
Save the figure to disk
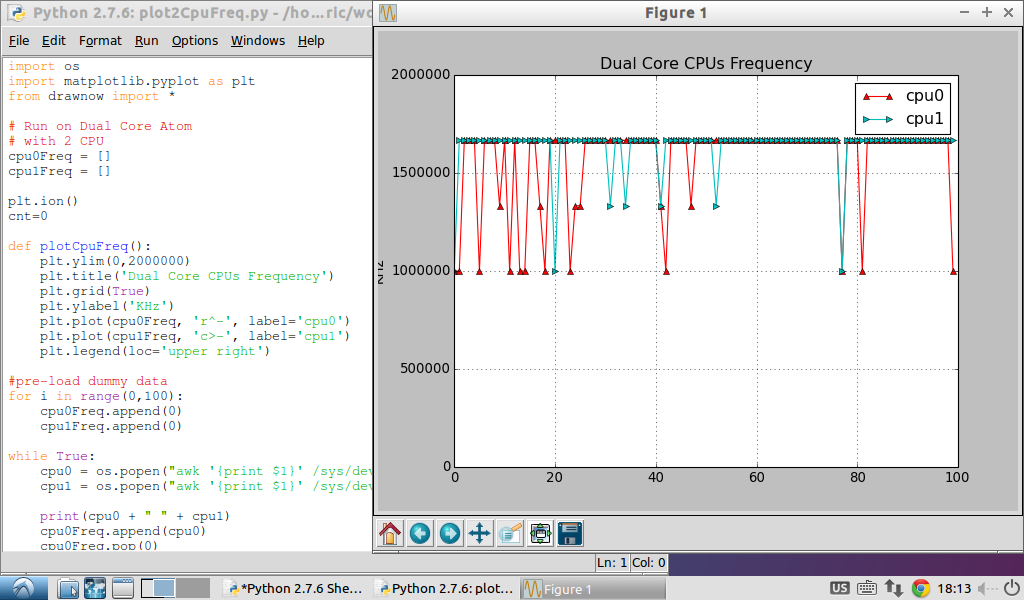569,533
